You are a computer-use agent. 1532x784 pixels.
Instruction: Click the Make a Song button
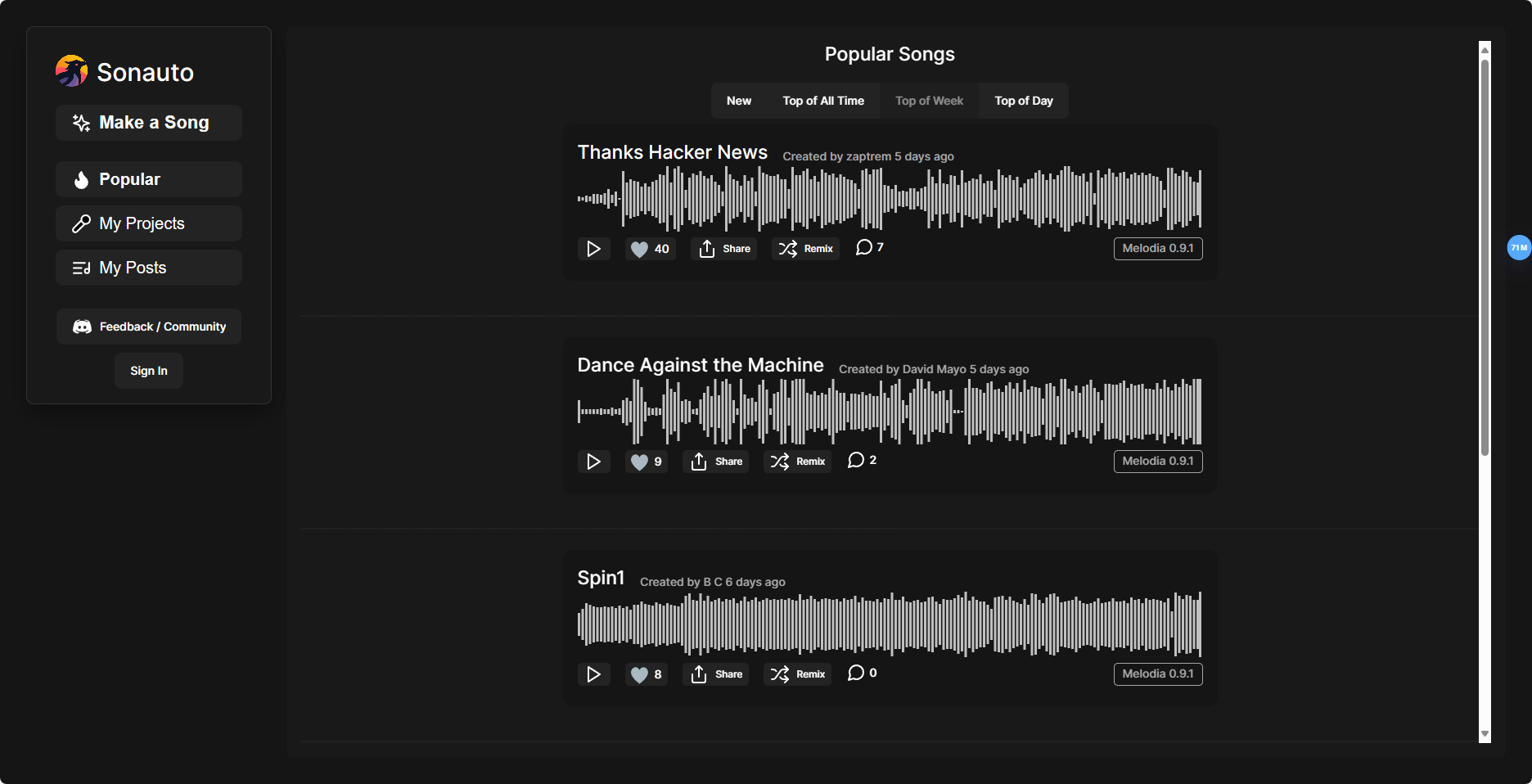point(149,123)
